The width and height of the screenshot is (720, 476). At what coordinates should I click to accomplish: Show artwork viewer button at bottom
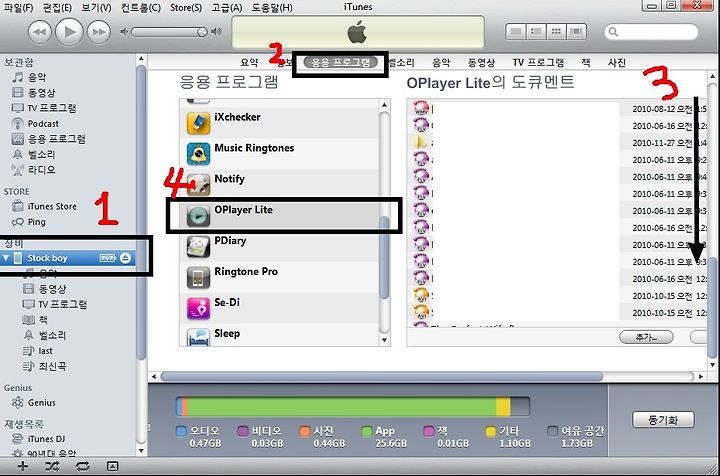coord(112,467)
